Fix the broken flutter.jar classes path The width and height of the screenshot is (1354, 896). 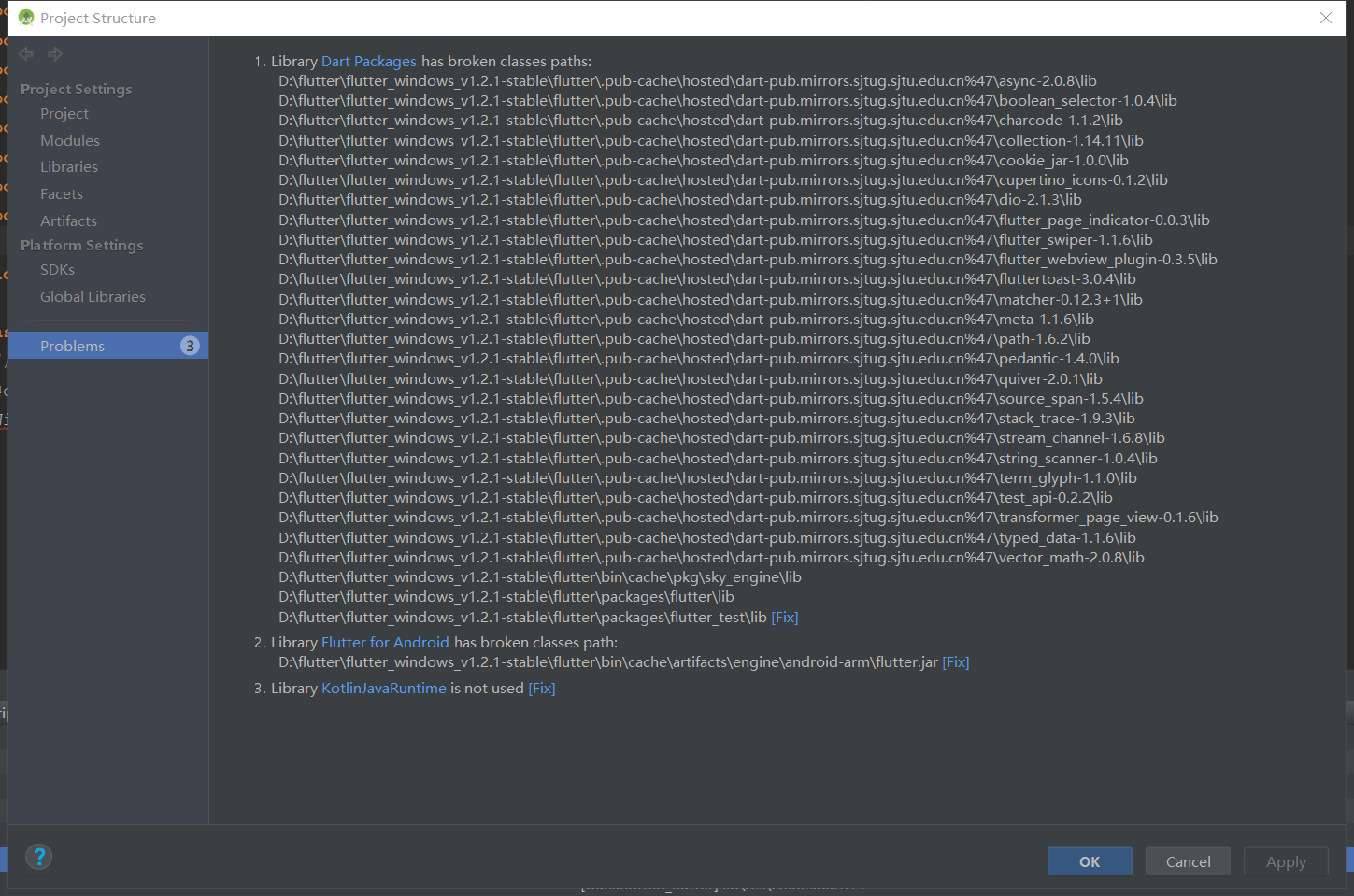[x=955, y=661]
